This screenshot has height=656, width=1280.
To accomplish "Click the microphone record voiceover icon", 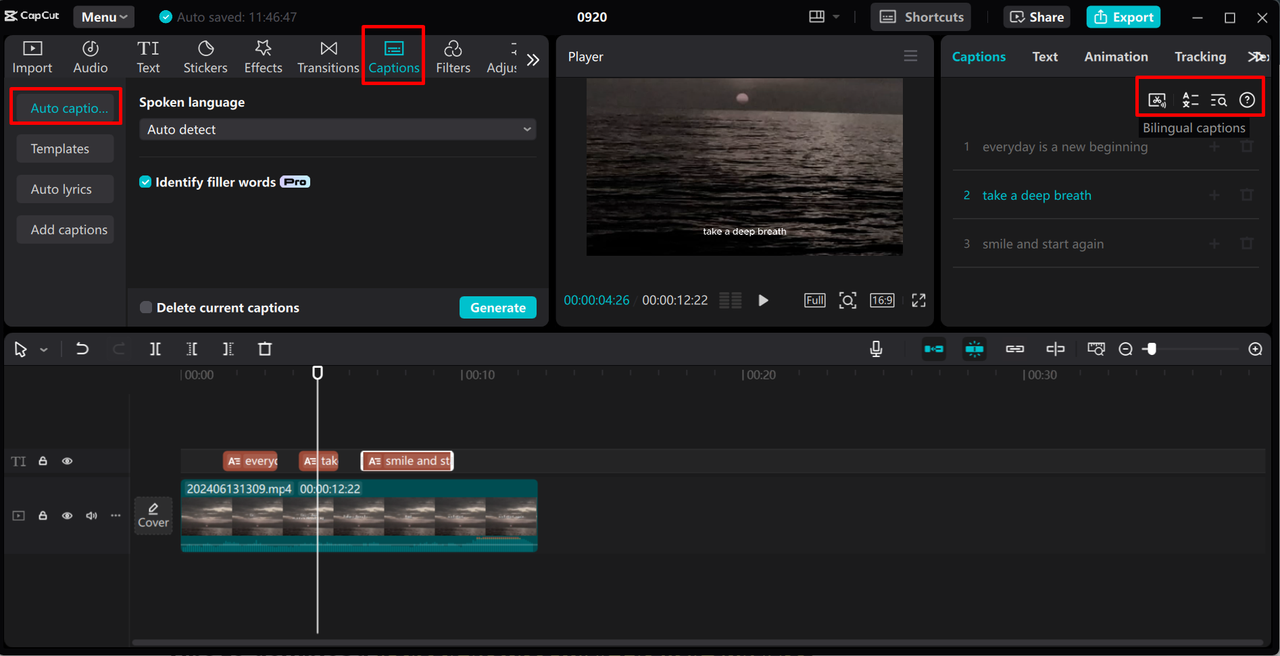I will (876, 349).
